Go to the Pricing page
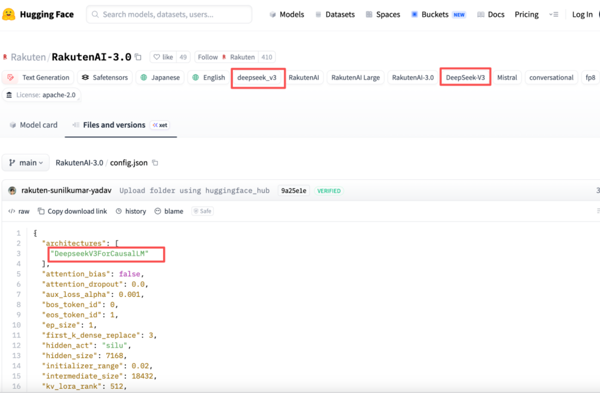The image size is (600, 393). [x=527, y=15]
